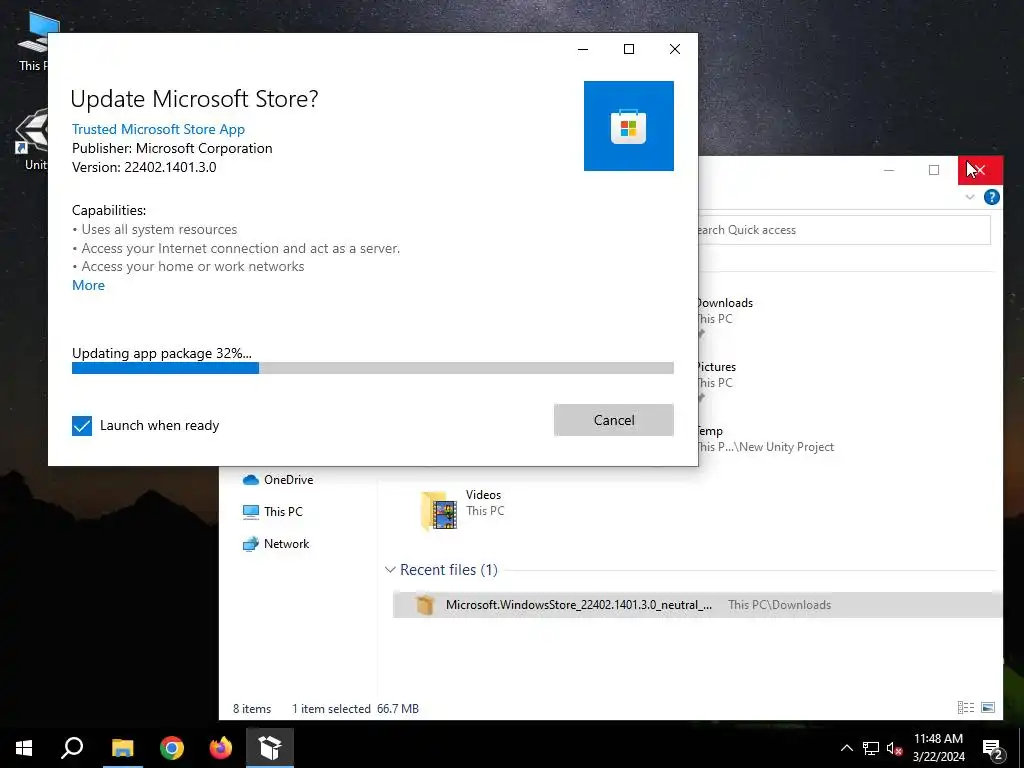The width and height of the screenshot is (1024, 768).
Task: Click the App Installer taskbar icon
Action: [270, 748]
